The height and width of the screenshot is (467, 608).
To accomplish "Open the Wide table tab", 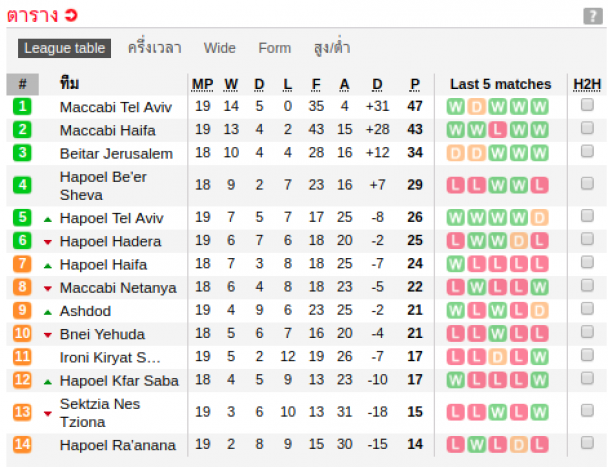I will tap(219, 48).
